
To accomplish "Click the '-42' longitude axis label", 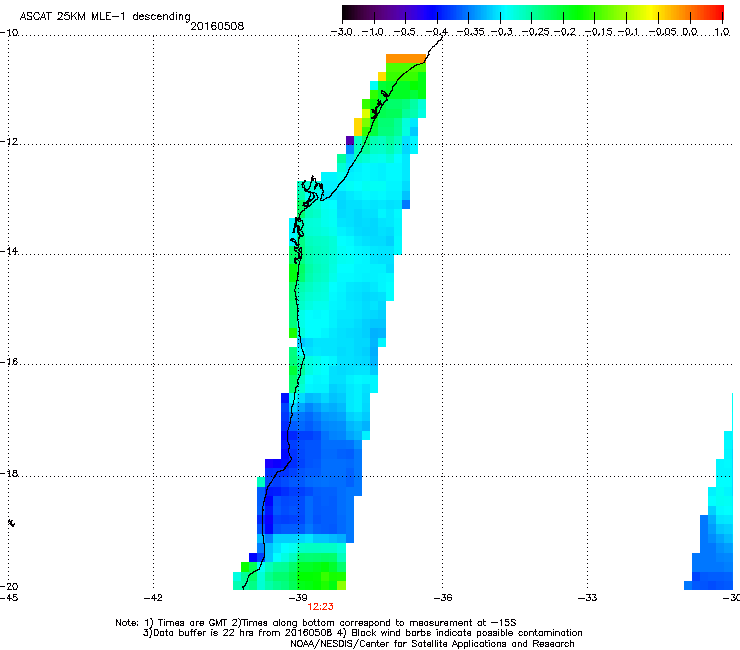I will (153, 598).
